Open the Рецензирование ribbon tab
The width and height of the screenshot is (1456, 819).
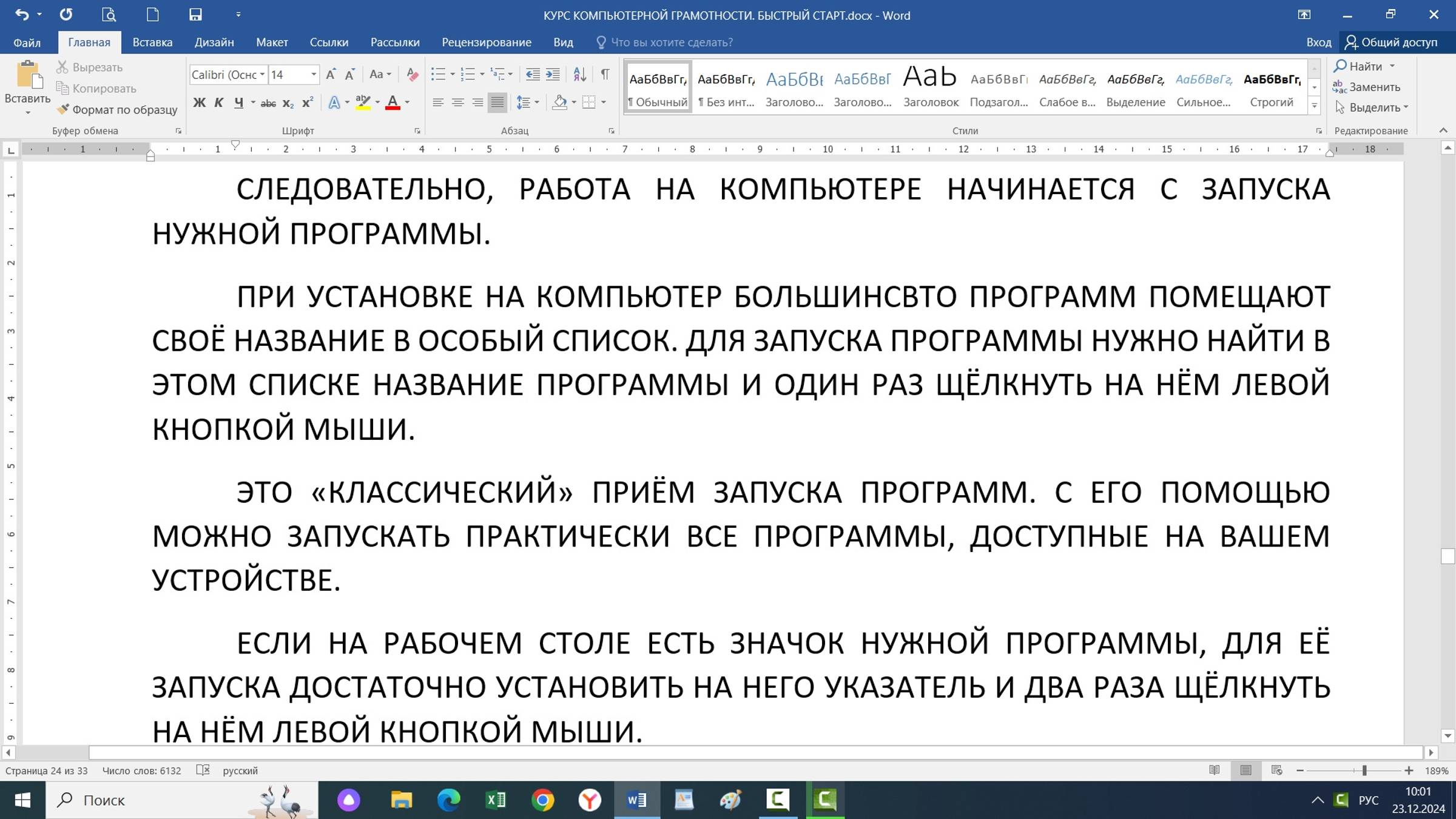click(486, 42)
